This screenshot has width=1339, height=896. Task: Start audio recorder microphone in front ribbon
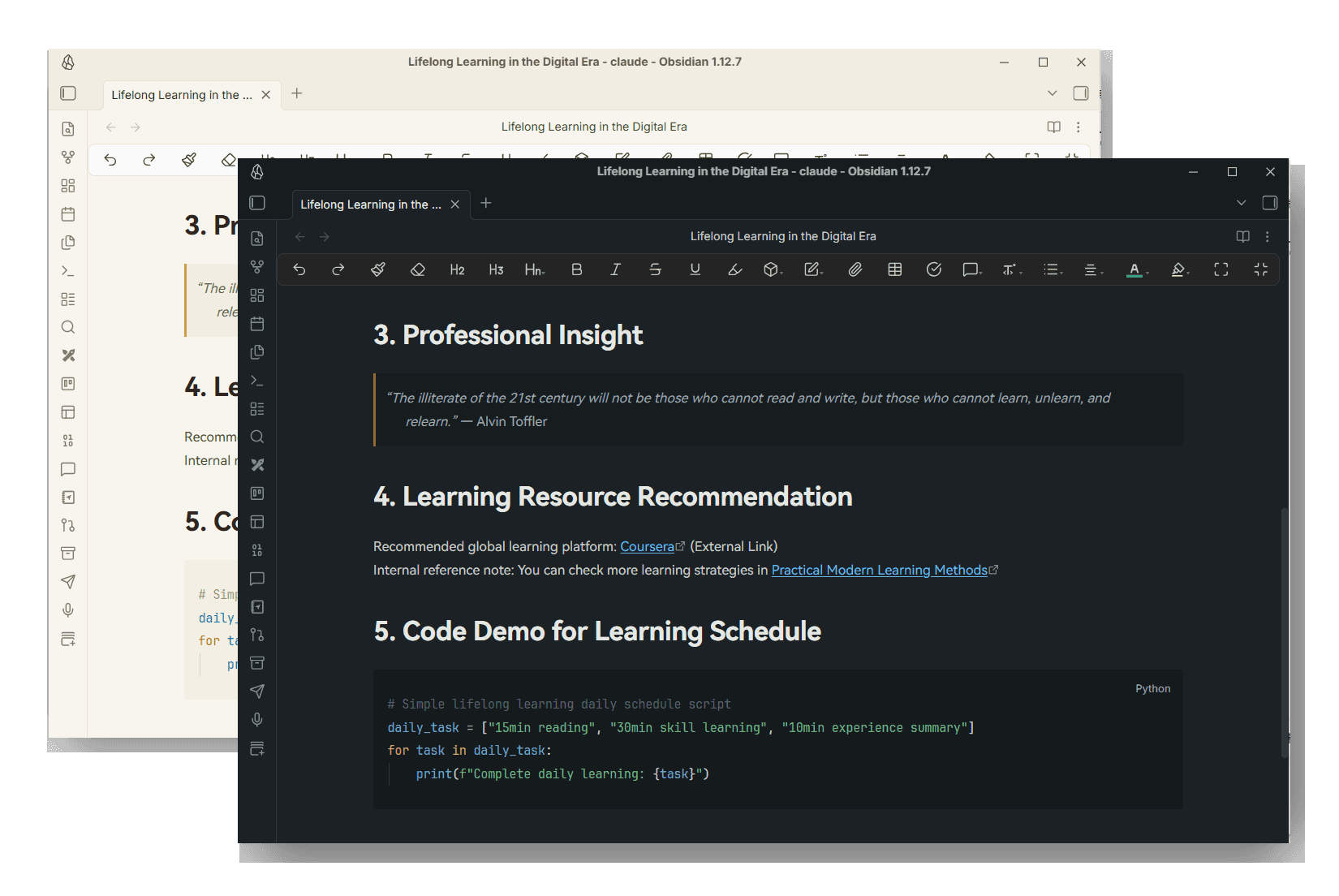257,720
